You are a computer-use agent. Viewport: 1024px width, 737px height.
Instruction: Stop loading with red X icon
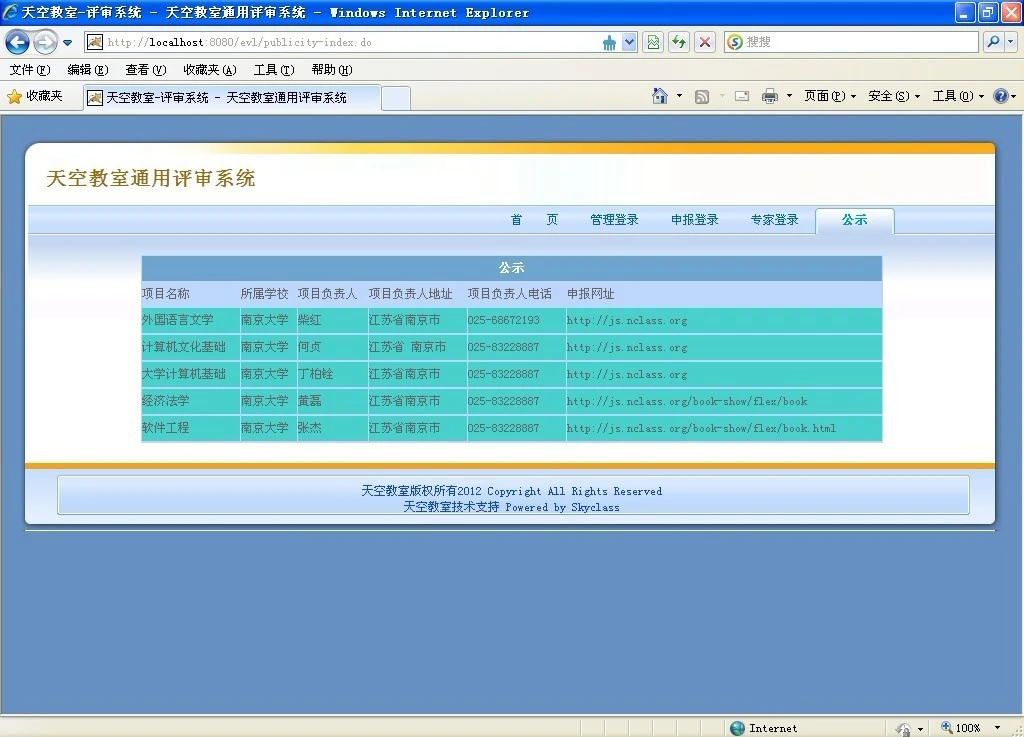[705, 42]
